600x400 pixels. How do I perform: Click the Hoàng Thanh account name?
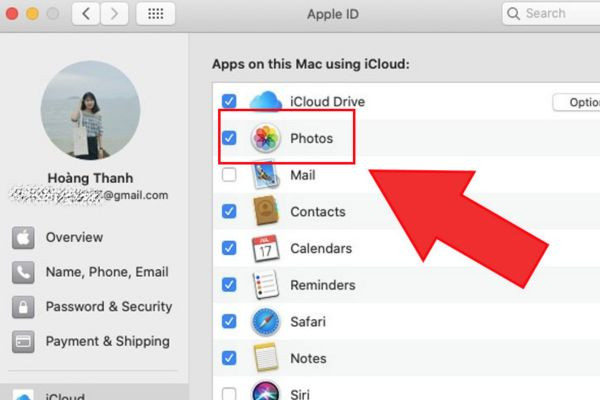90,178
